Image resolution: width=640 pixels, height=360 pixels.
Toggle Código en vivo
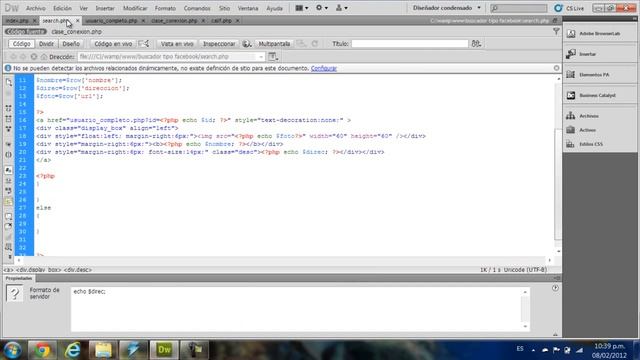113,44
